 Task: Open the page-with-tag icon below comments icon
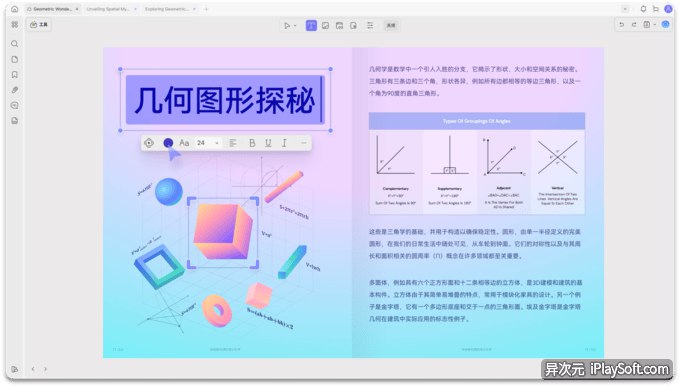pyautogui.click(x=14, y=121)
